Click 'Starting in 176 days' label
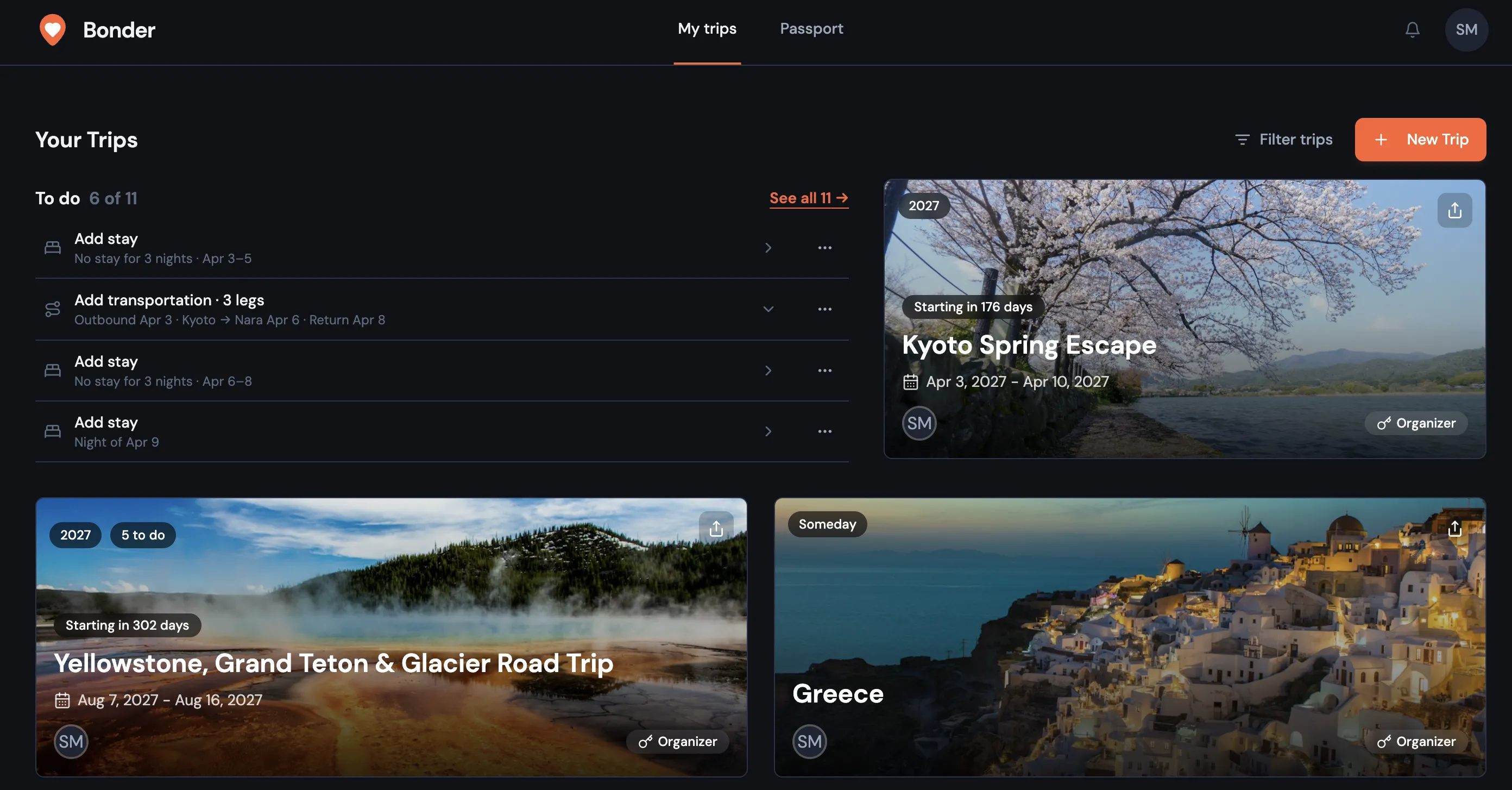The image size is (1512, 790). click(973, 306)
